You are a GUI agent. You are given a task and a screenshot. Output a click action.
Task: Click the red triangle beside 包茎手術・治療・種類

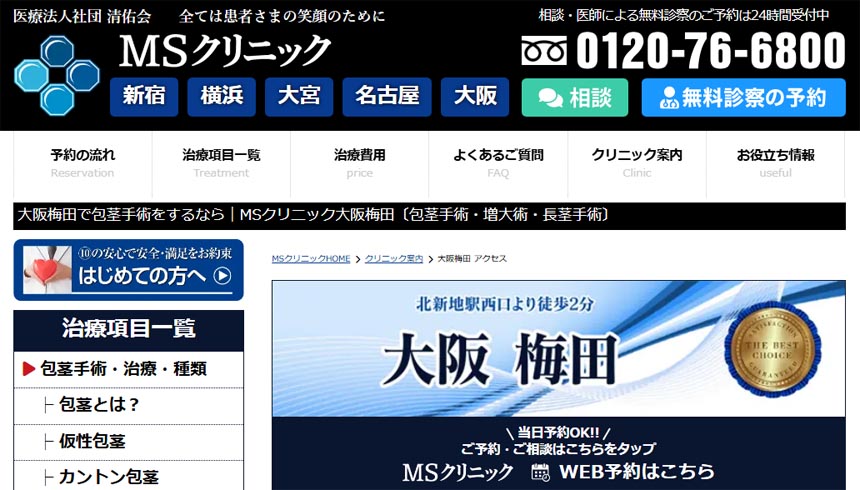[29, 369]
